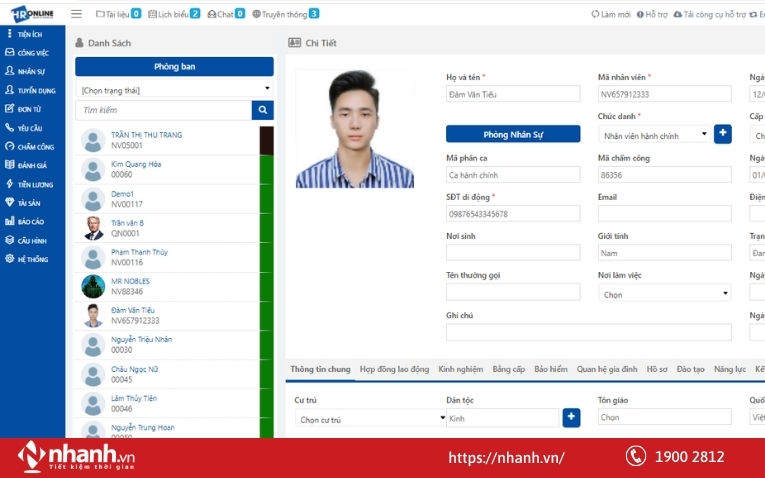Click plus button next to Chức danh
This screenshot has width=765, height=478.
(723, 133)
